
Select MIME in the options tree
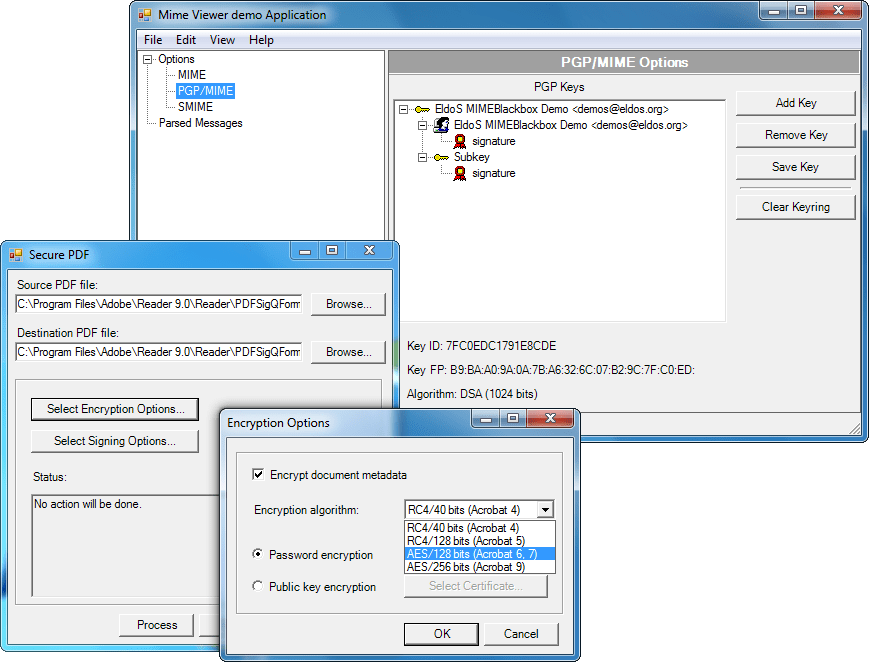click(192, 75)
